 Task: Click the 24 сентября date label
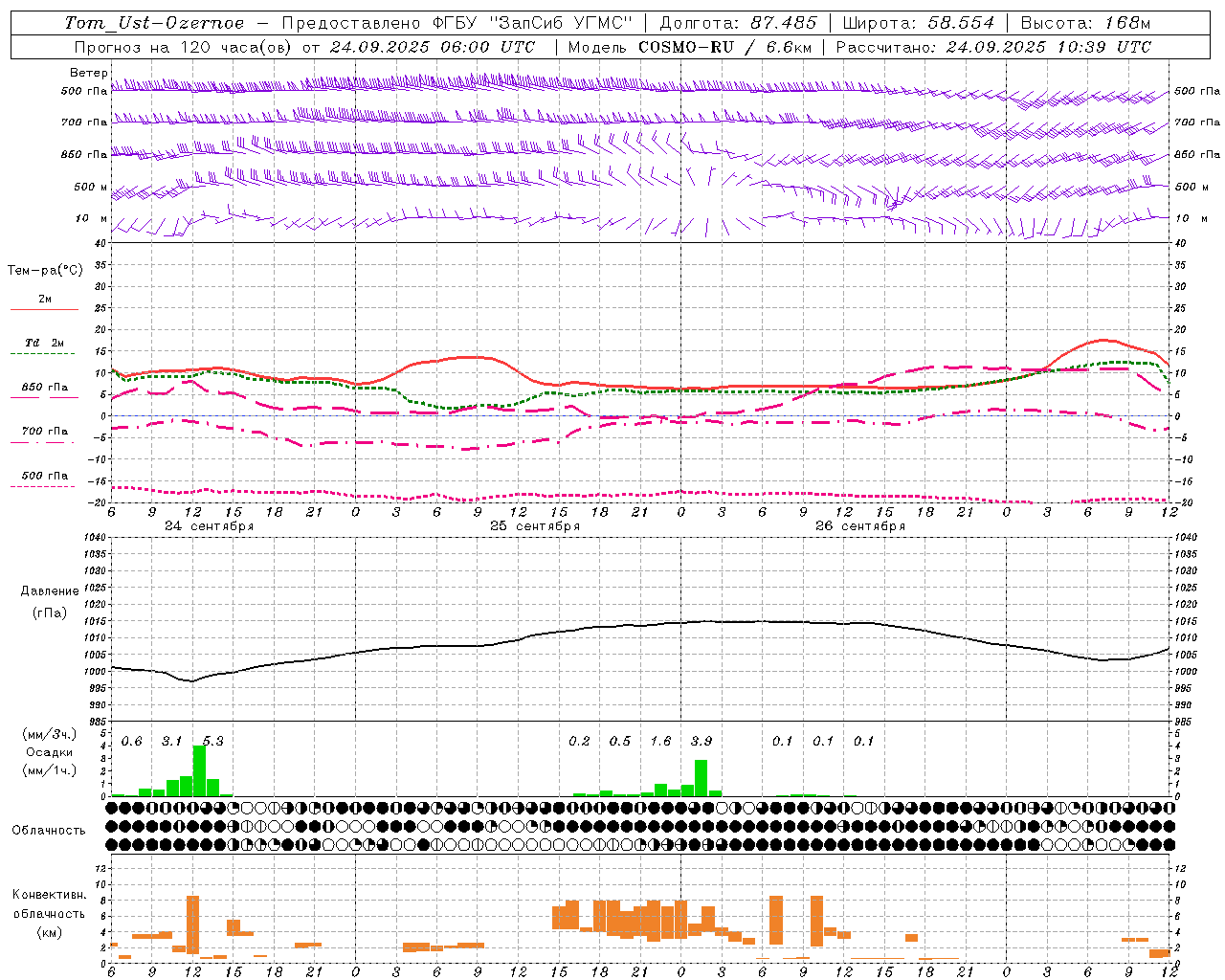click(x=209, y=526)
